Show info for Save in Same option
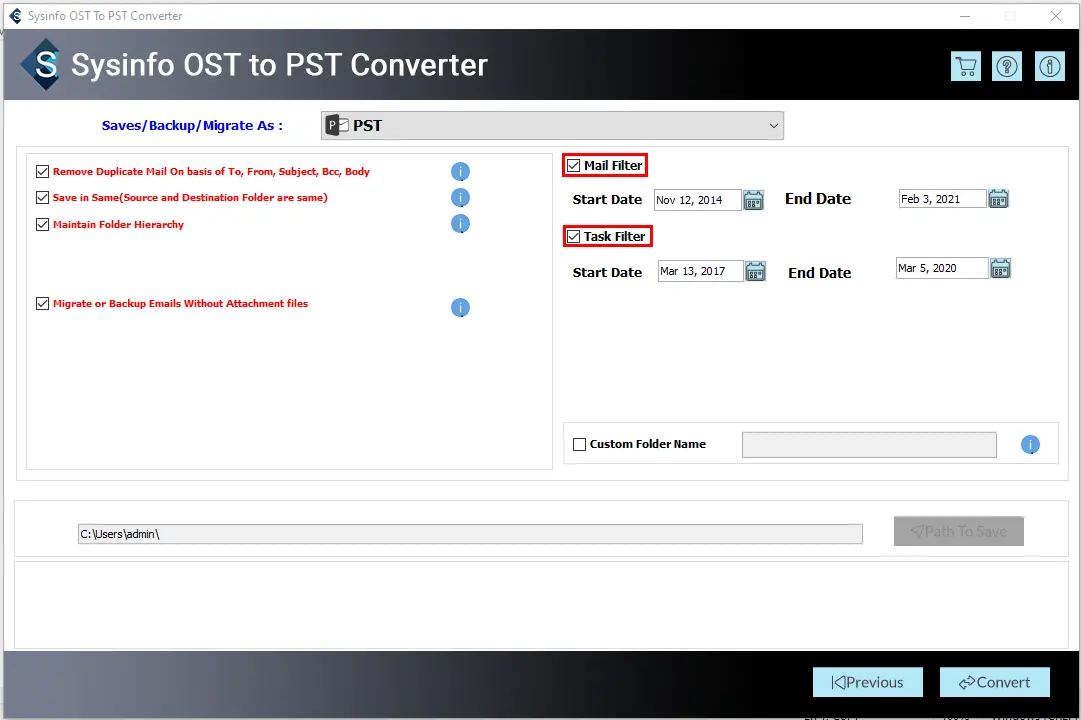The height and width of the screenshot is (720, 1081). 460,198
